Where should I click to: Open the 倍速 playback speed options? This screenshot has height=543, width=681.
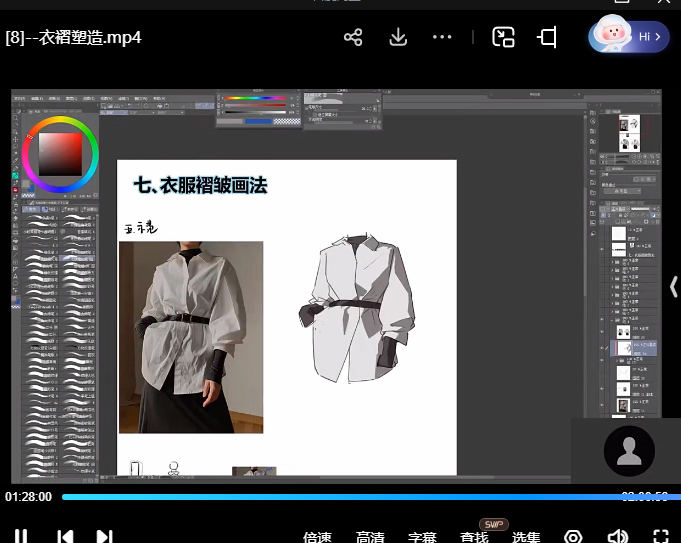tap(317, 537)
